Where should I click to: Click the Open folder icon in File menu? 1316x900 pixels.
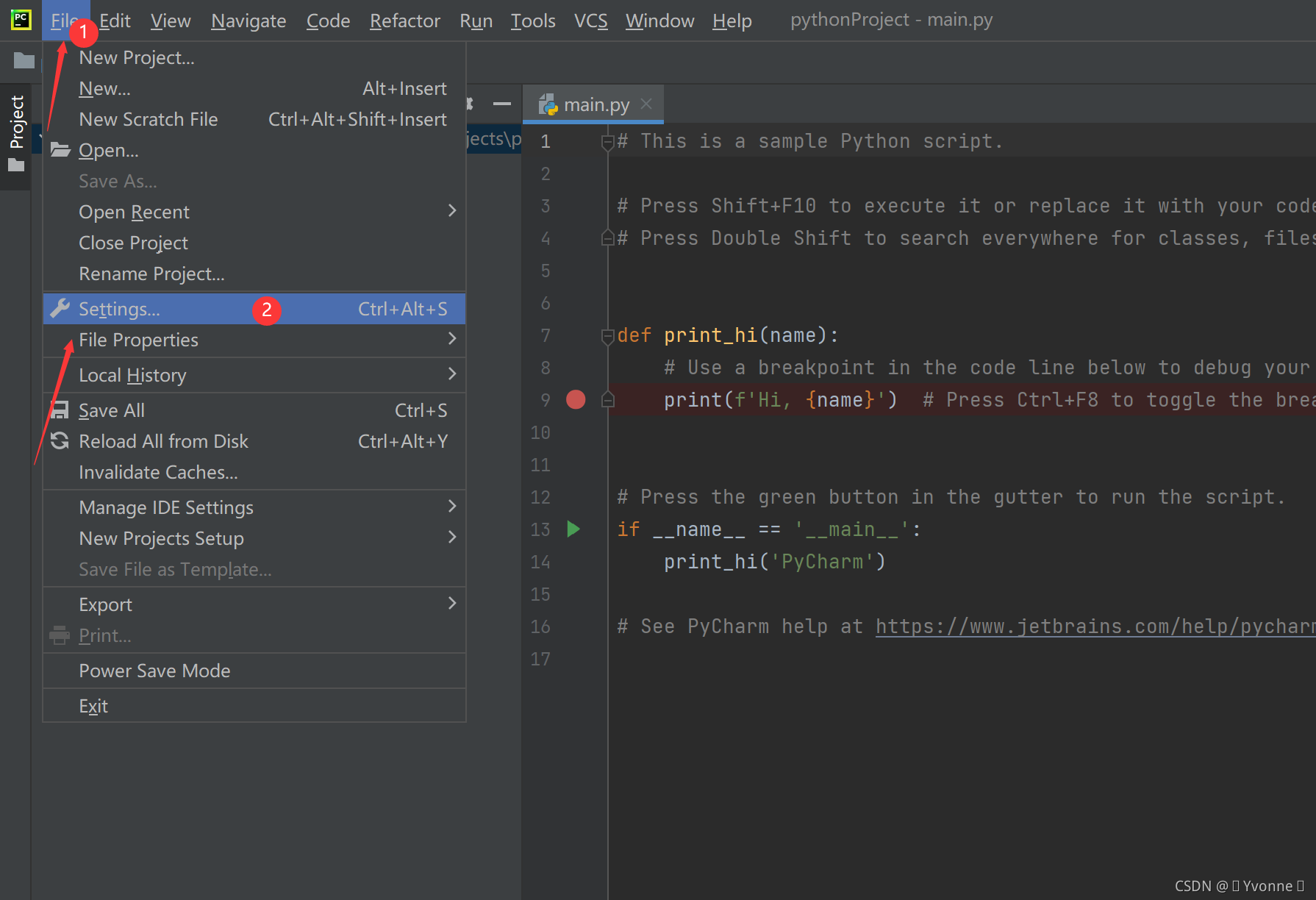(x=60, y=150)
